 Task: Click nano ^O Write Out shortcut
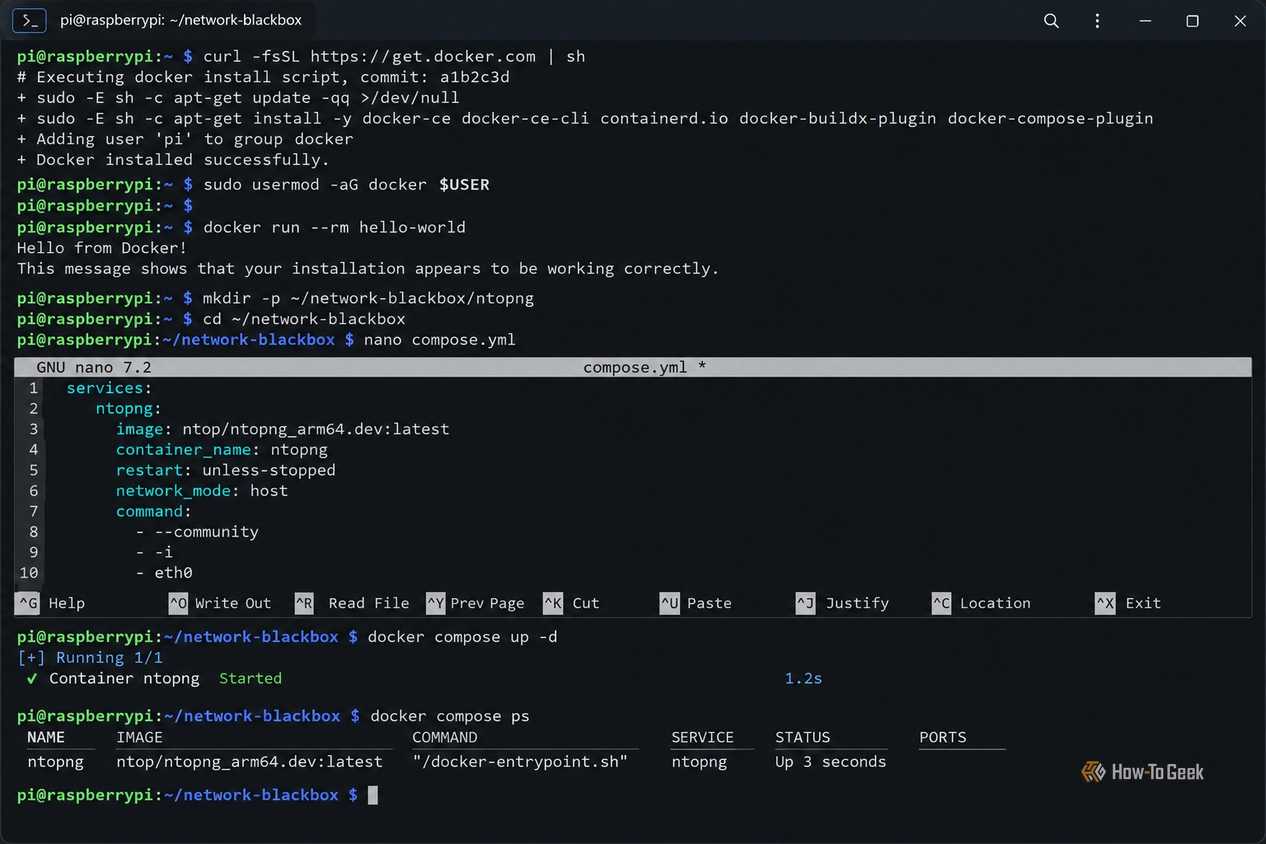(x=220, y=603)
